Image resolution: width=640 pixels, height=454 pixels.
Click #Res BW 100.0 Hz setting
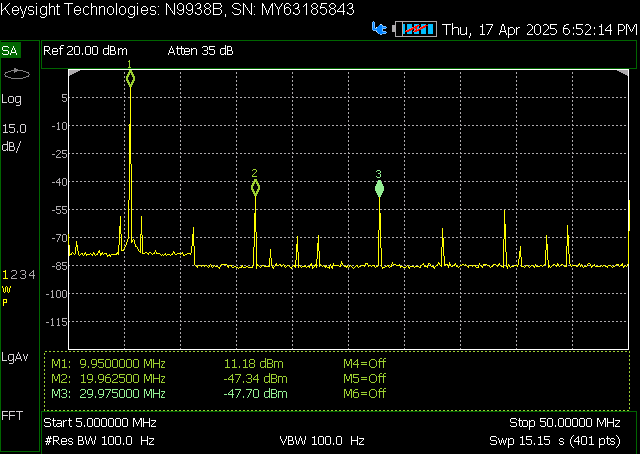99,441
